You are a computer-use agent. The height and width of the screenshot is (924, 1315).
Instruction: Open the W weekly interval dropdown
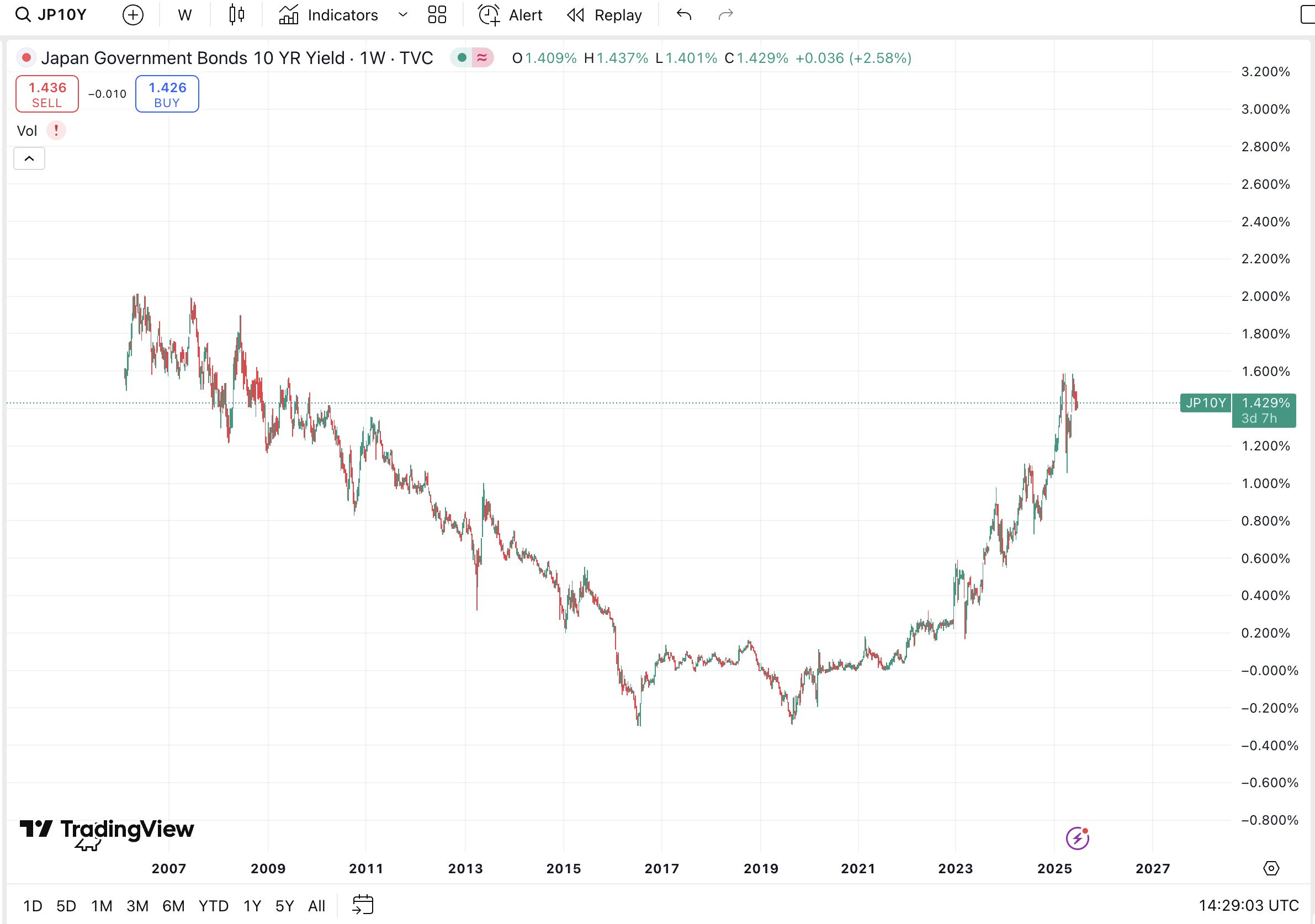(184, 15)
